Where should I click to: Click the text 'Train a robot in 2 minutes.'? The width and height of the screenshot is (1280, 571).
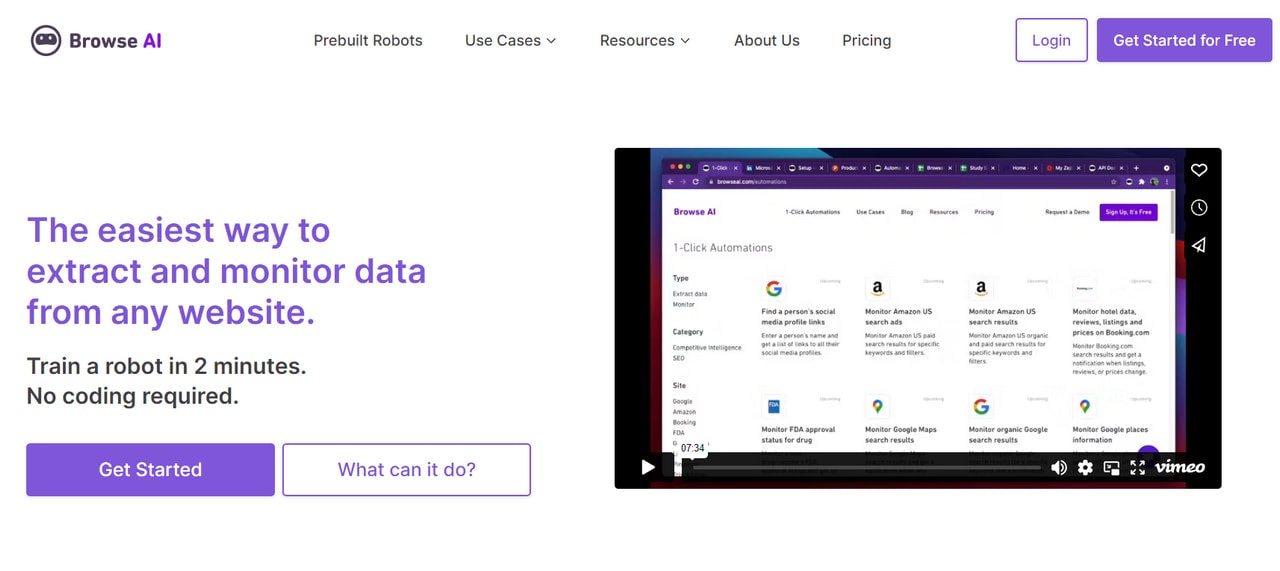166,366
